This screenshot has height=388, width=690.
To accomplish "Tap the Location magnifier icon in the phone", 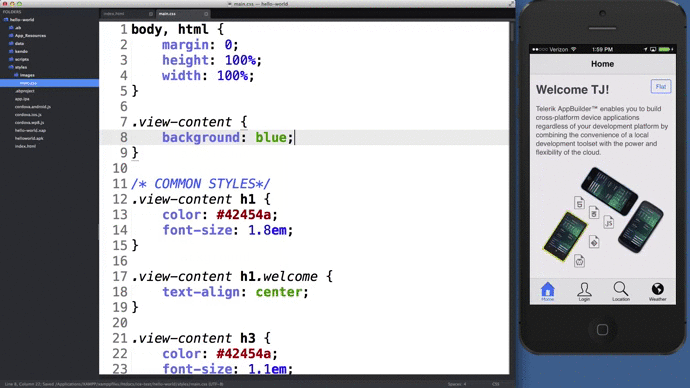I will 621,289.
